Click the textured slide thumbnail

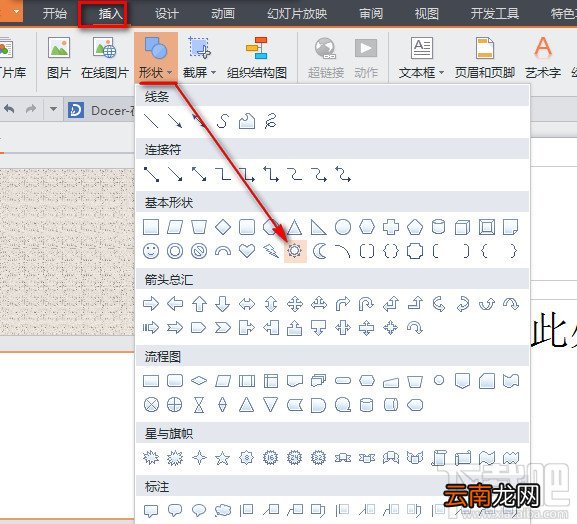(x=67, y=252)
